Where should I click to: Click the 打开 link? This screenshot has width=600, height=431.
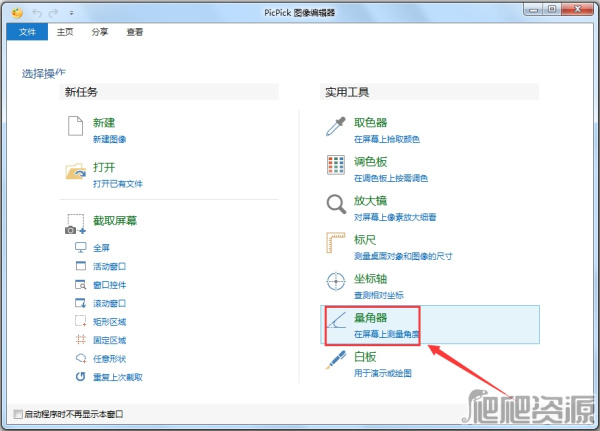[104, 167]
